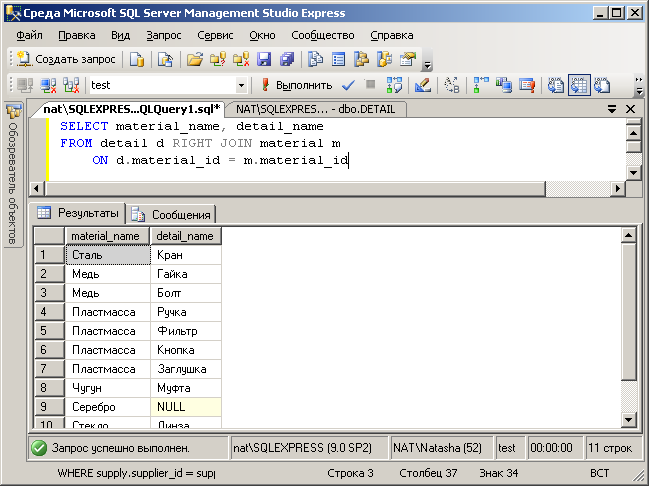The image size is (649, 486).
Task: Toggle Include Client Statistics
Action: (x=504, y=85)
